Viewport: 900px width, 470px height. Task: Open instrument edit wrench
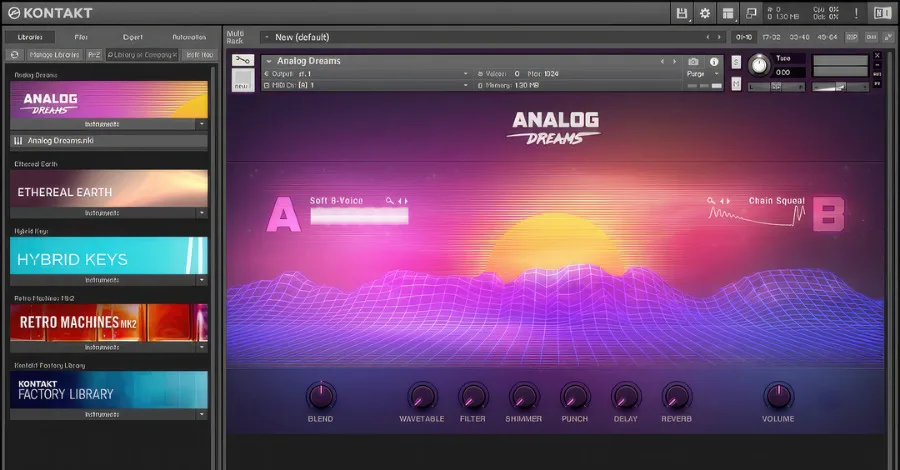[x=242, y=60]
